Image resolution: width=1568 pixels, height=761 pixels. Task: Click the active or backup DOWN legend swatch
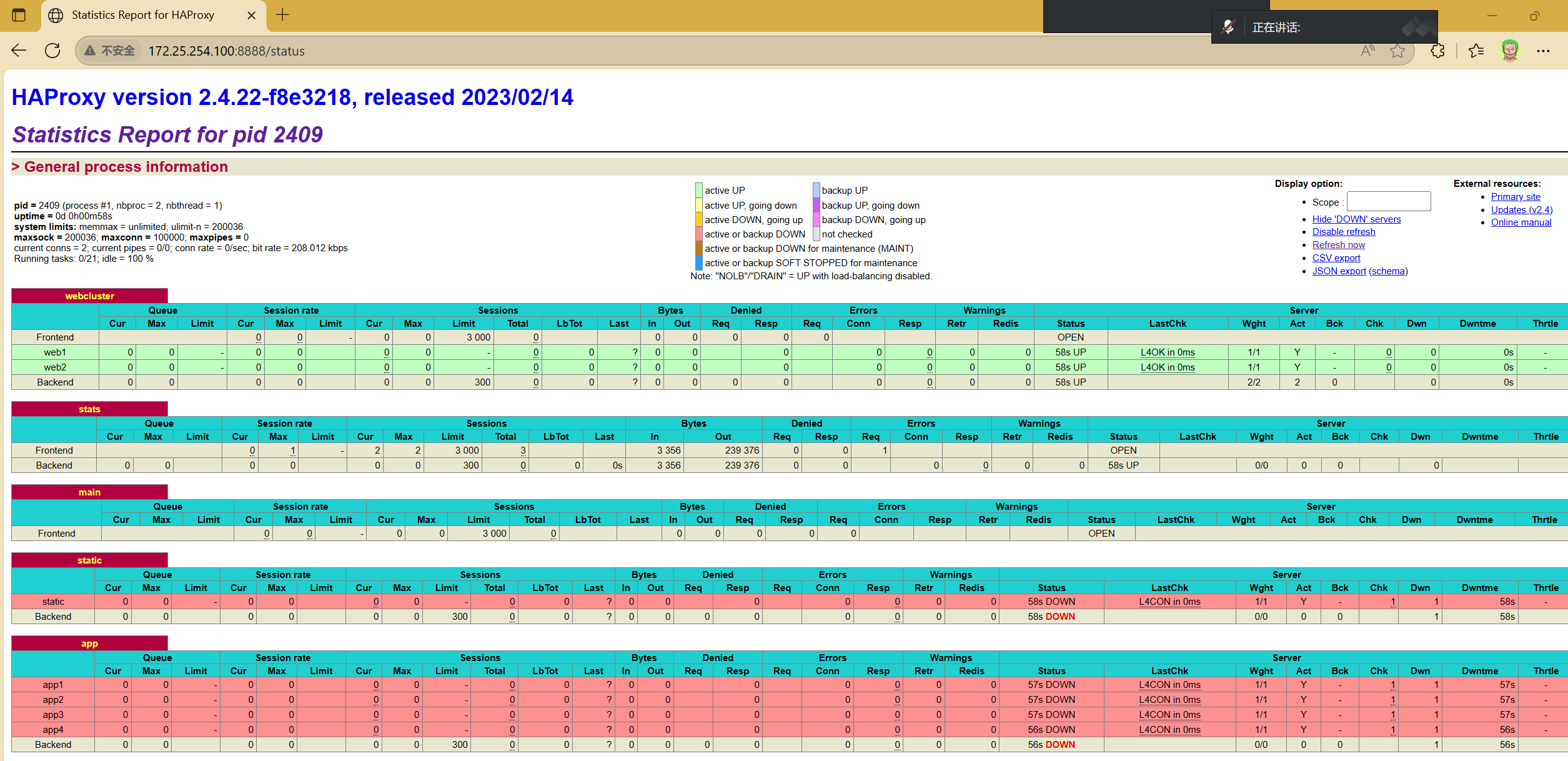[699, 234]
